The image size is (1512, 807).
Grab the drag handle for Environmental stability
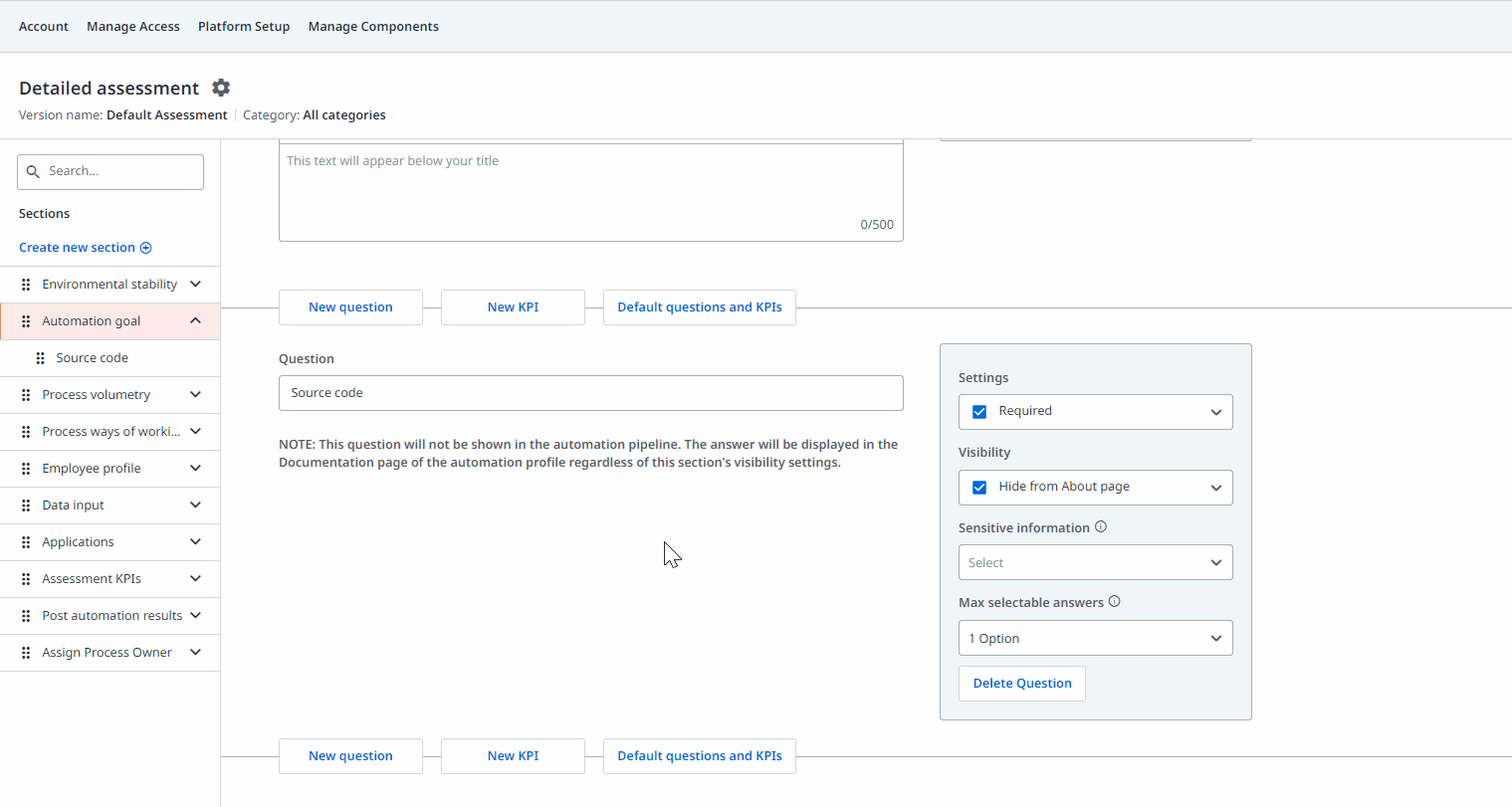tap(26, 285)
